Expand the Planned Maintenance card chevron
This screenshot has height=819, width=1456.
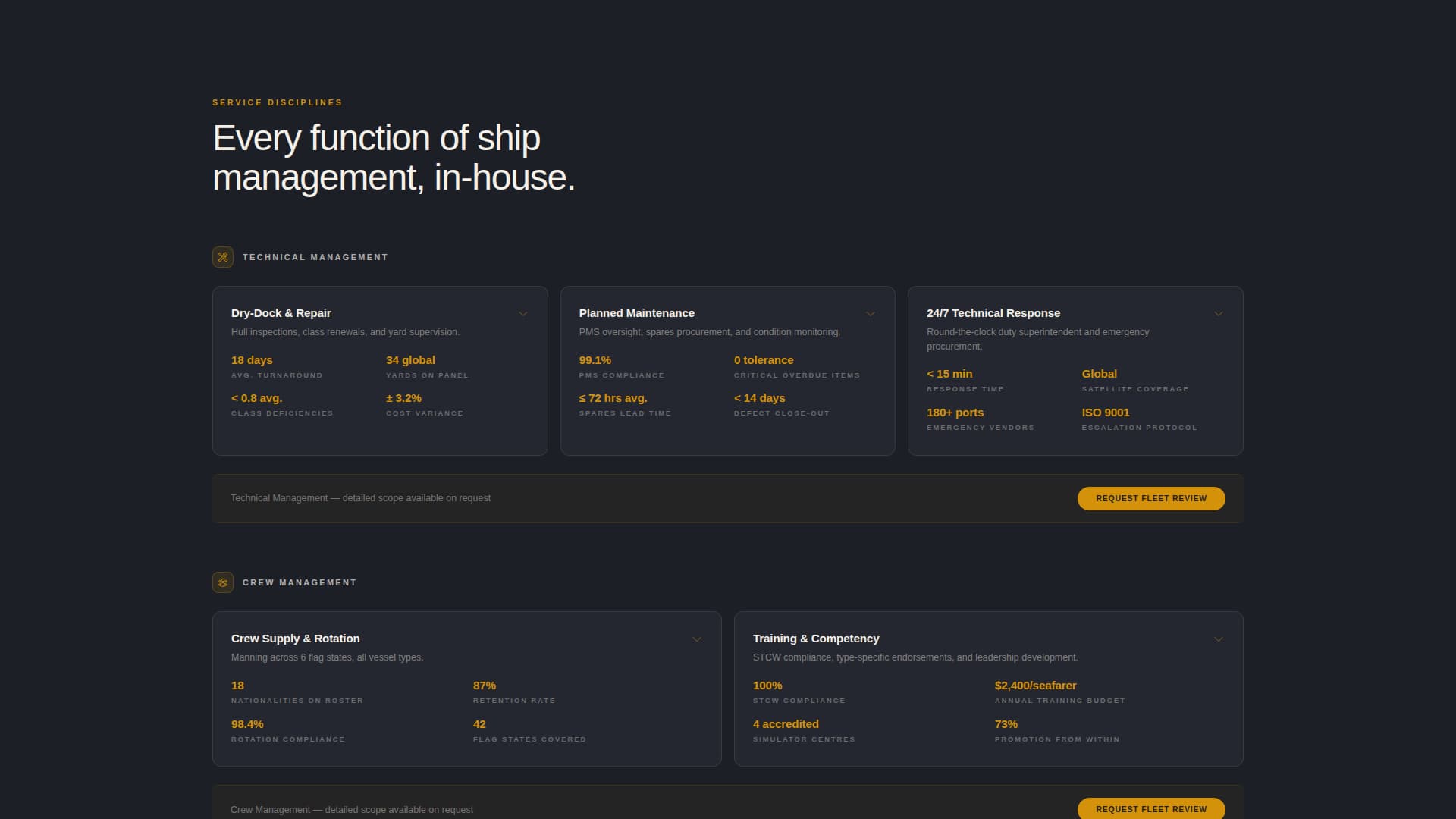point(871,314)
